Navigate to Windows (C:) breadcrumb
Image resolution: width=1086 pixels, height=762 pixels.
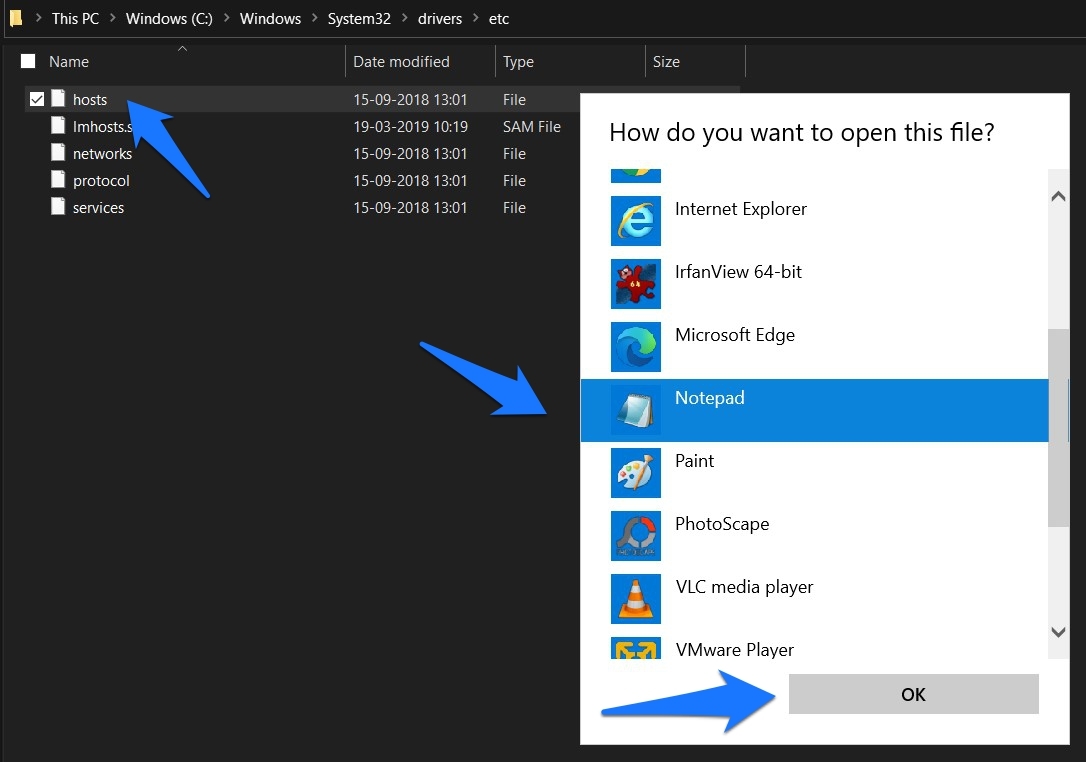click(x=169, y=19)
